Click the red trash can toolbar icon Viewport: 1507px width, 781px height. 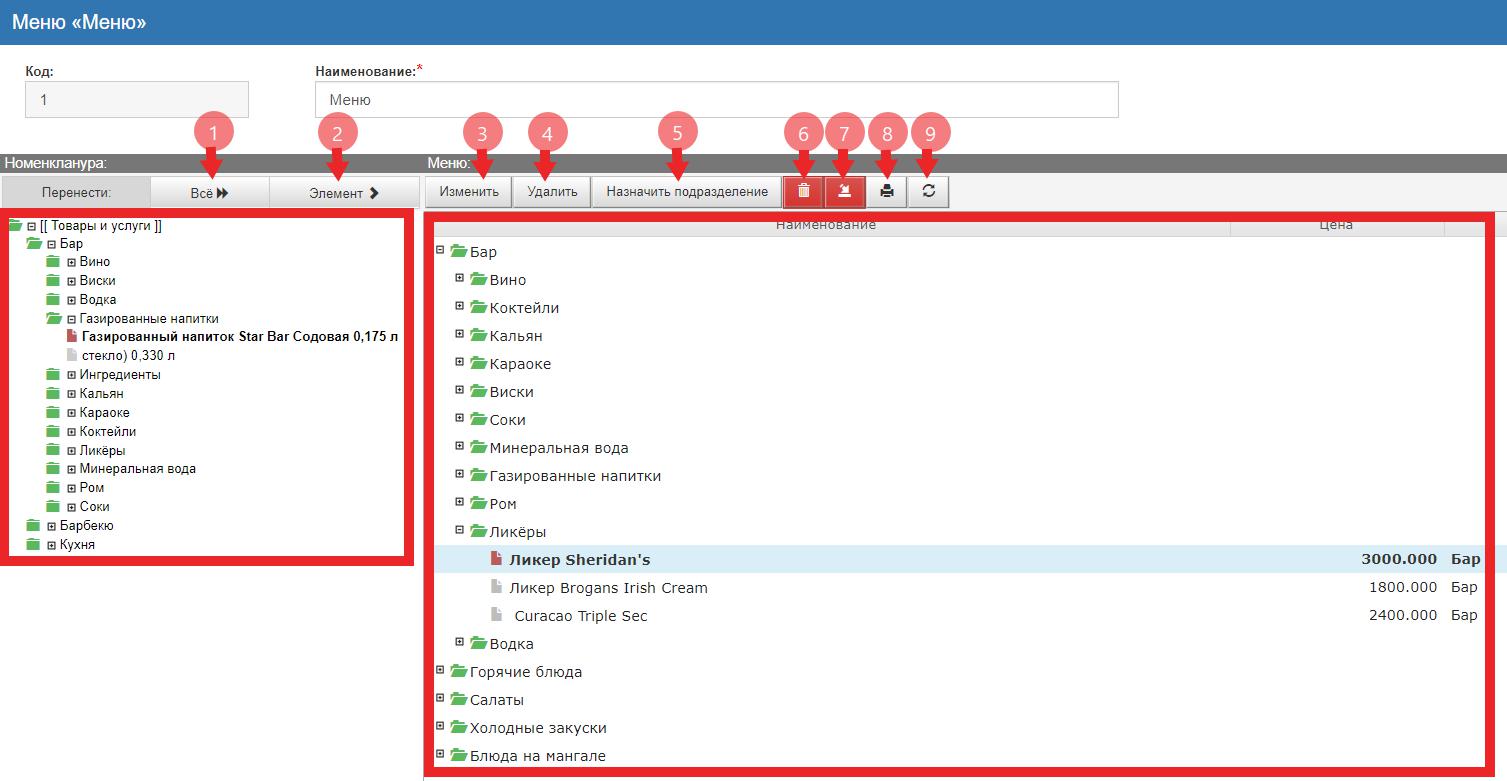click(803, 191)
